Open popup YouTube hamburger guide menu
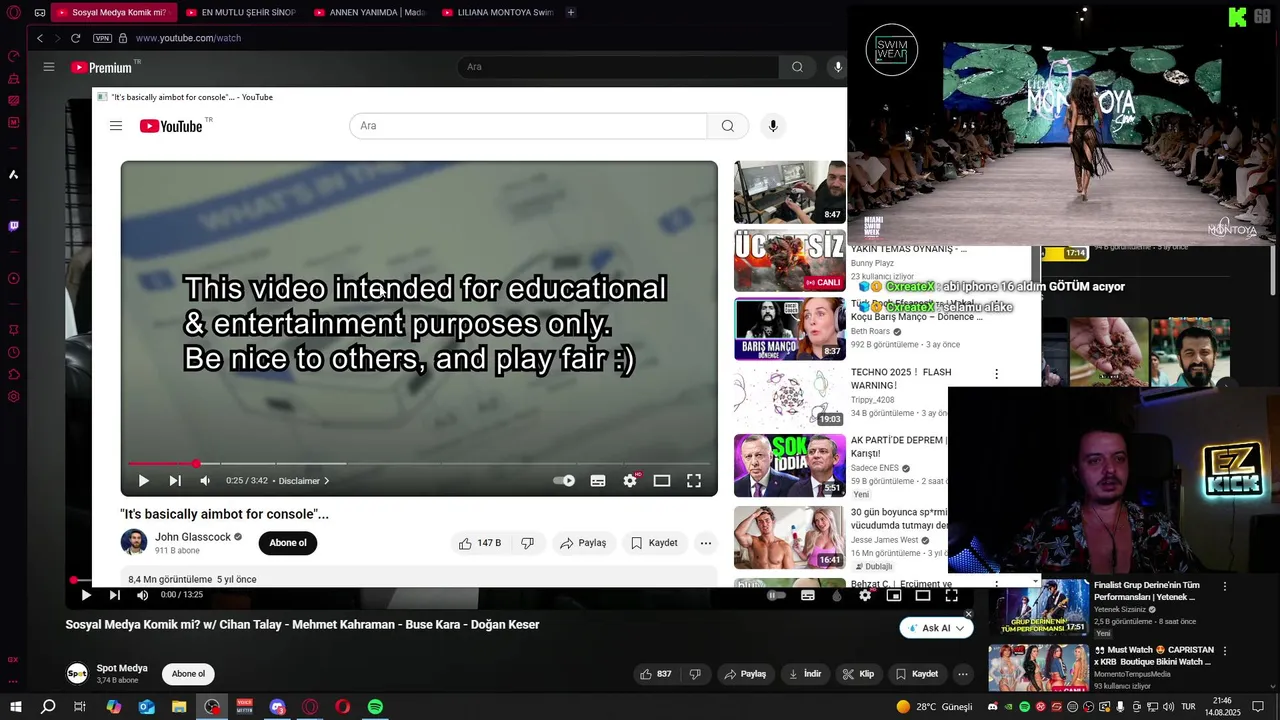This screenshot has height=720, width=1280. pyautogui.click(x=116, y=126)
